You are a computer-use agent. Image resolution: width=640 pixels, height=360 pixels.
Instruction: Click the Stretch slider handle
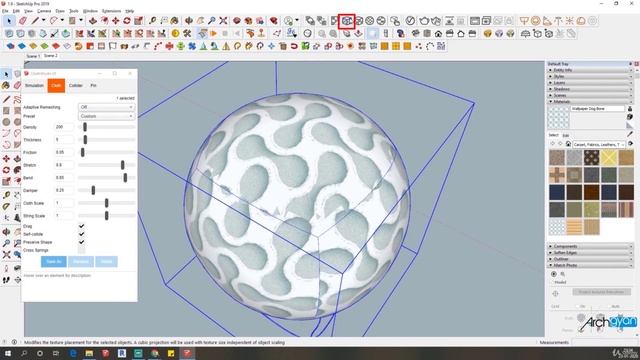pyautogui.click(x=122, y=165)
